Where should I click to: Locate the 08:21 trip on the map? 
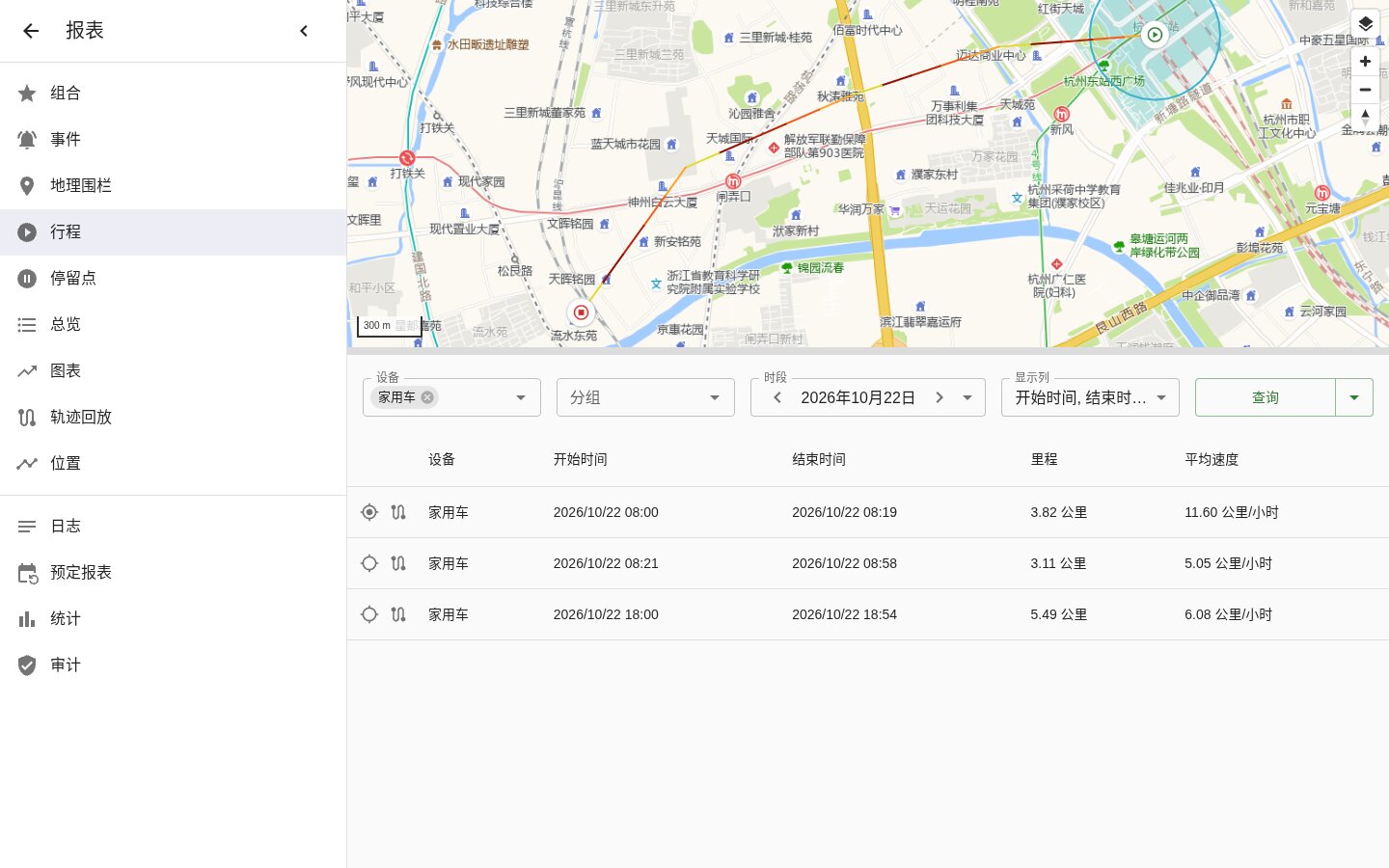369,563
